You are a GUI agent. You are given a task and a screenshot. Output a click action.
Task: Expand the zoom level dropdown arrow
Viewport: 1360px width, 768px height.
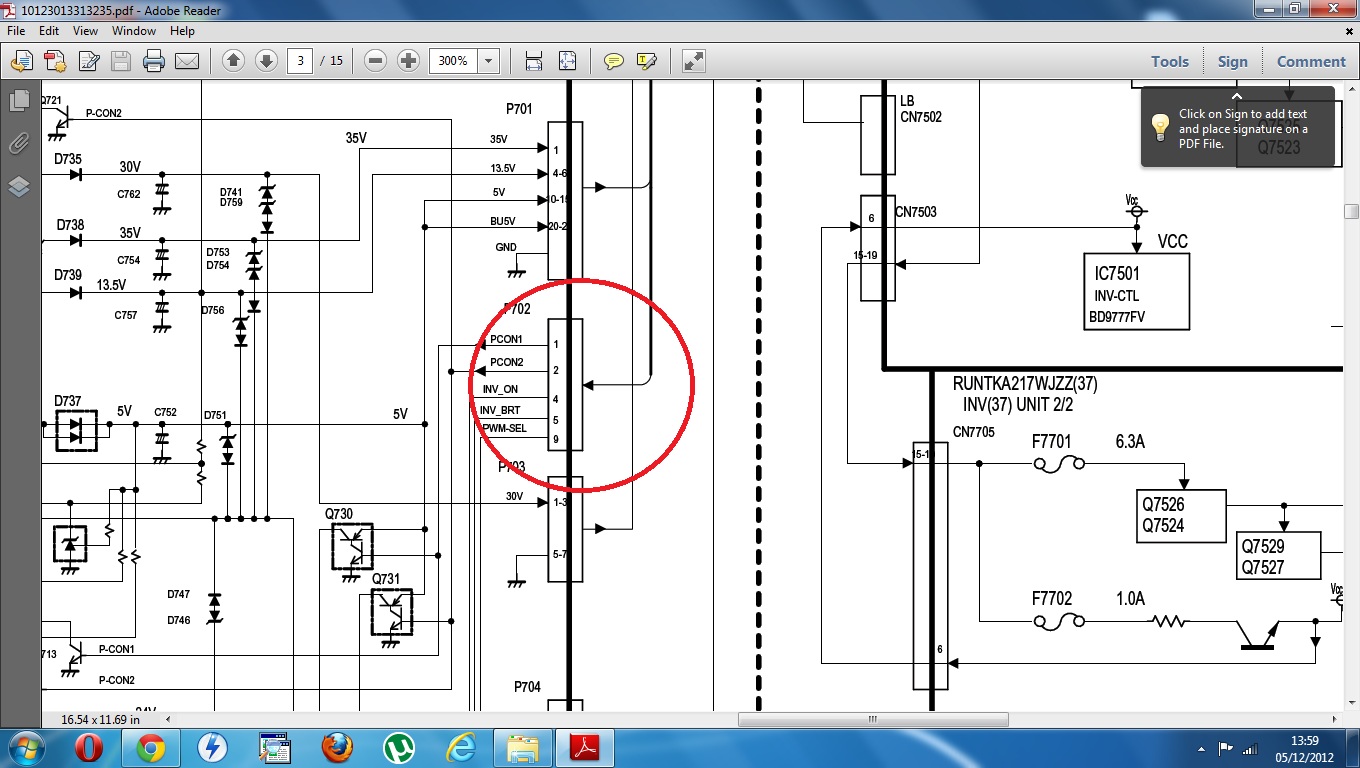pyautogui.click(x=489, y=61)
